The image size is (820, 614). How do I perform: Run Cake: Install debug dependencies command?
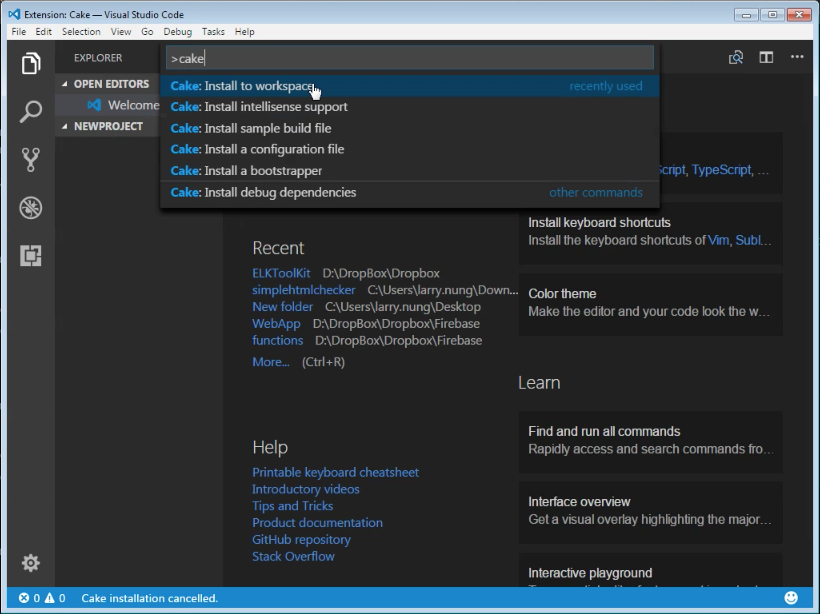tap(410, 192)
